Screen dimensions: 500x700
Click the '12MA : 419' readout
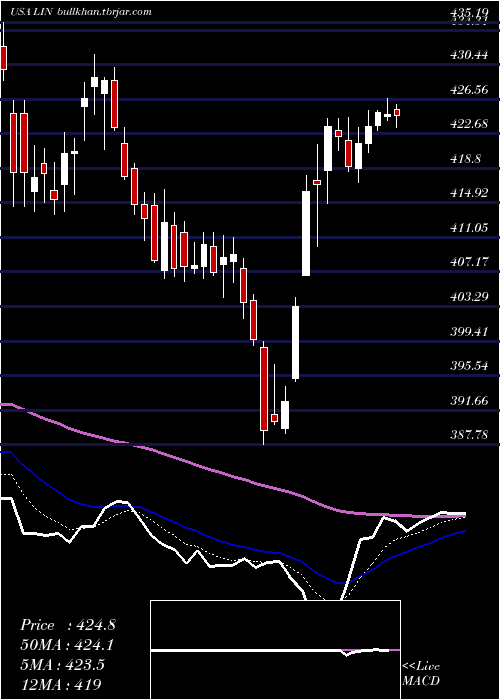pos(60,684)
